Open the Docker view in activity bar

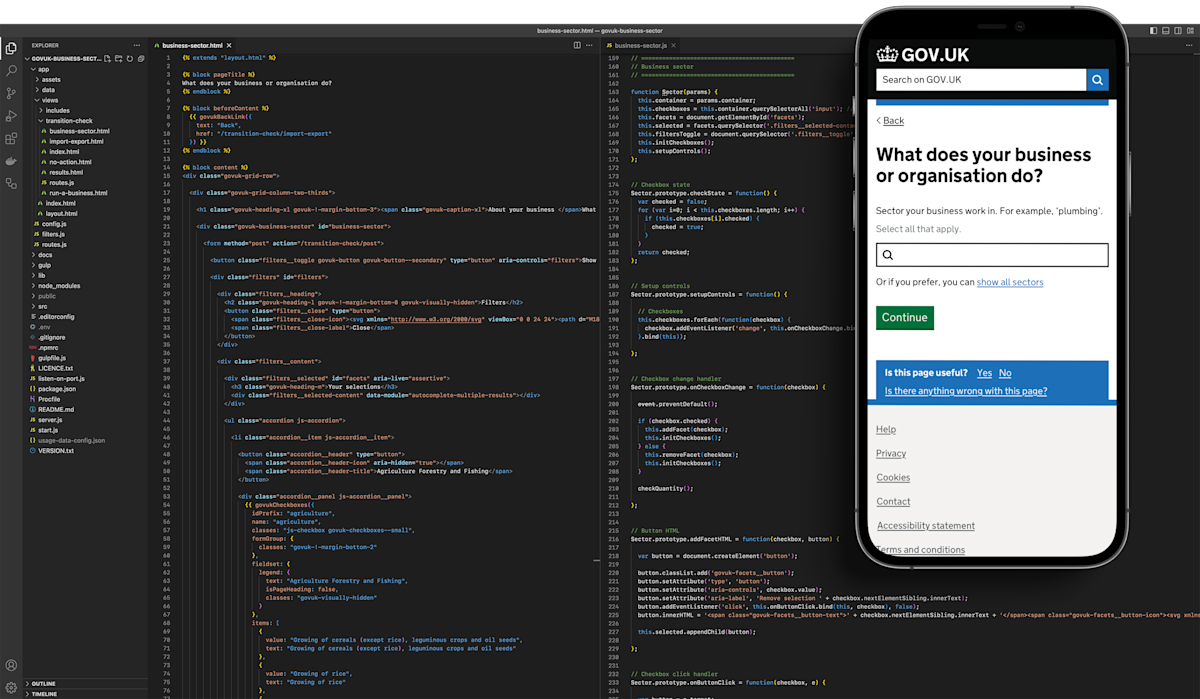click(11, 161)
